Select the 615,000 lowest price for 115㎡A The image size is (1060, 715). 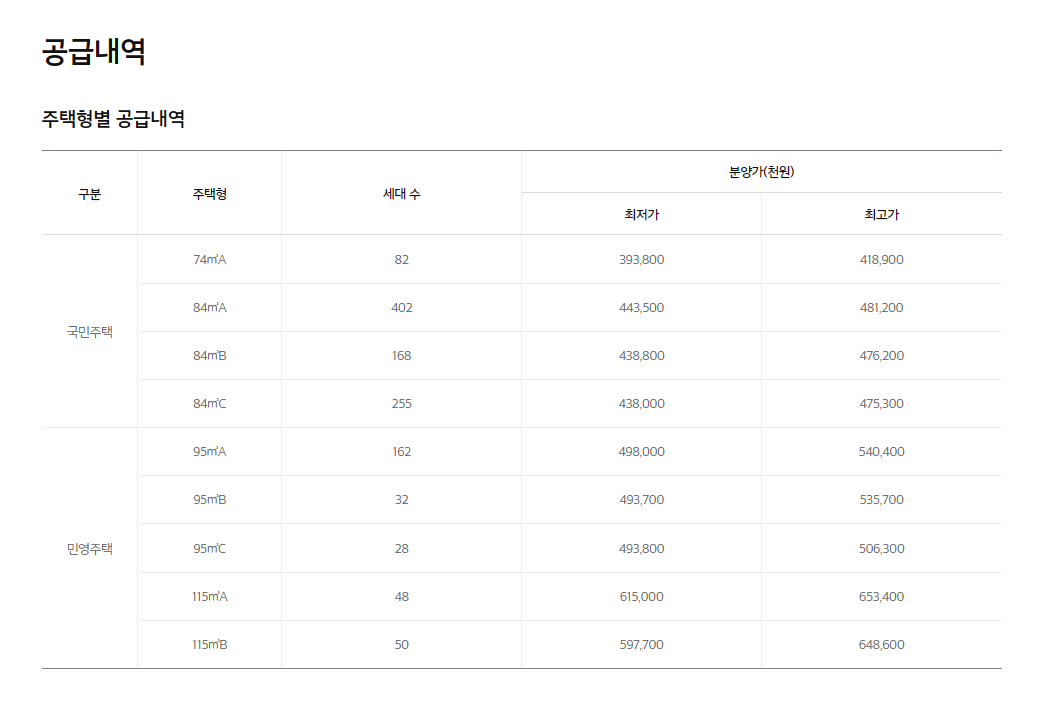[641, 596]
